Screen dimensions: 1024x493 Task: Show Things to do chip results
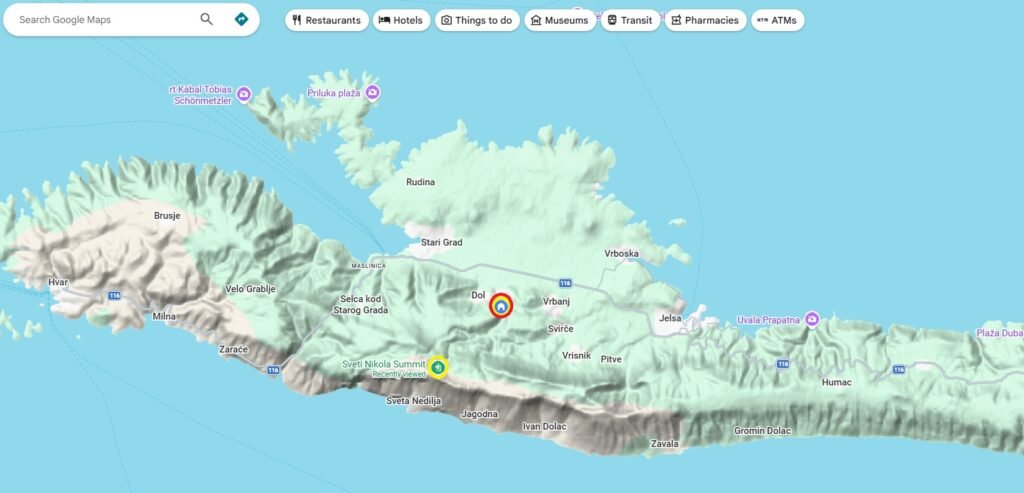pos(477,20)
